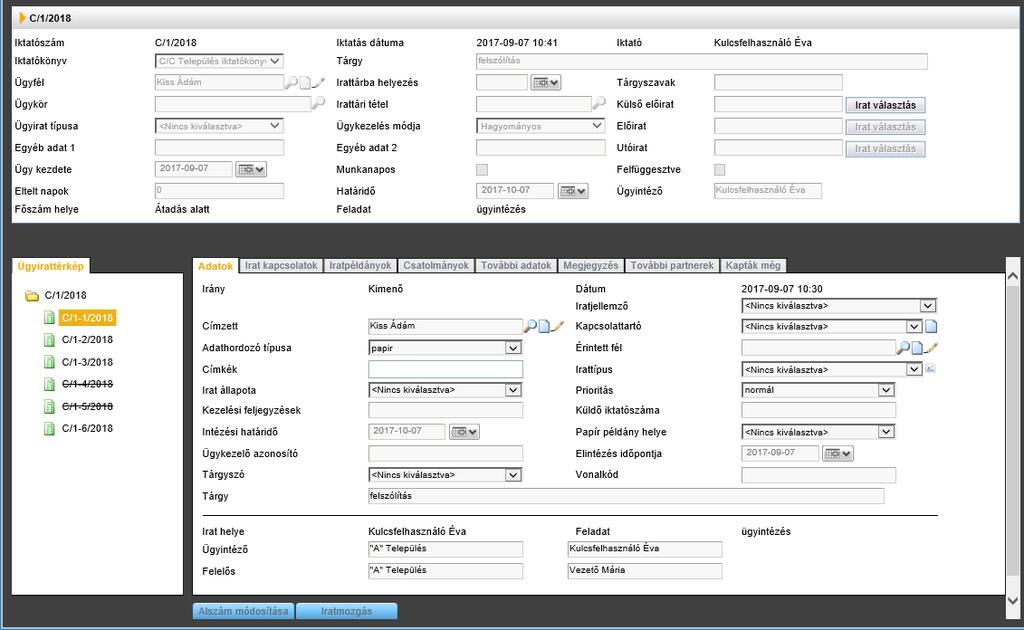Switch to the További partnerek tab
Screen dimensions: 1024x630
pos(672,266)
